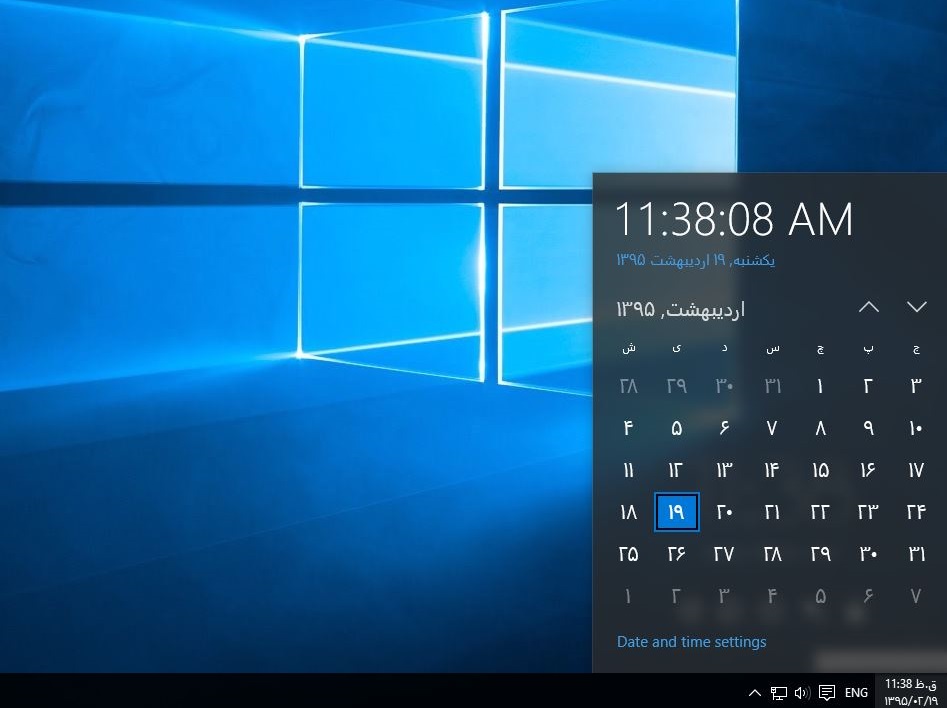Viewport: 947px width, 708px height.
Task: Show hidden system tray icons chevron
Action: coord(755,692)
